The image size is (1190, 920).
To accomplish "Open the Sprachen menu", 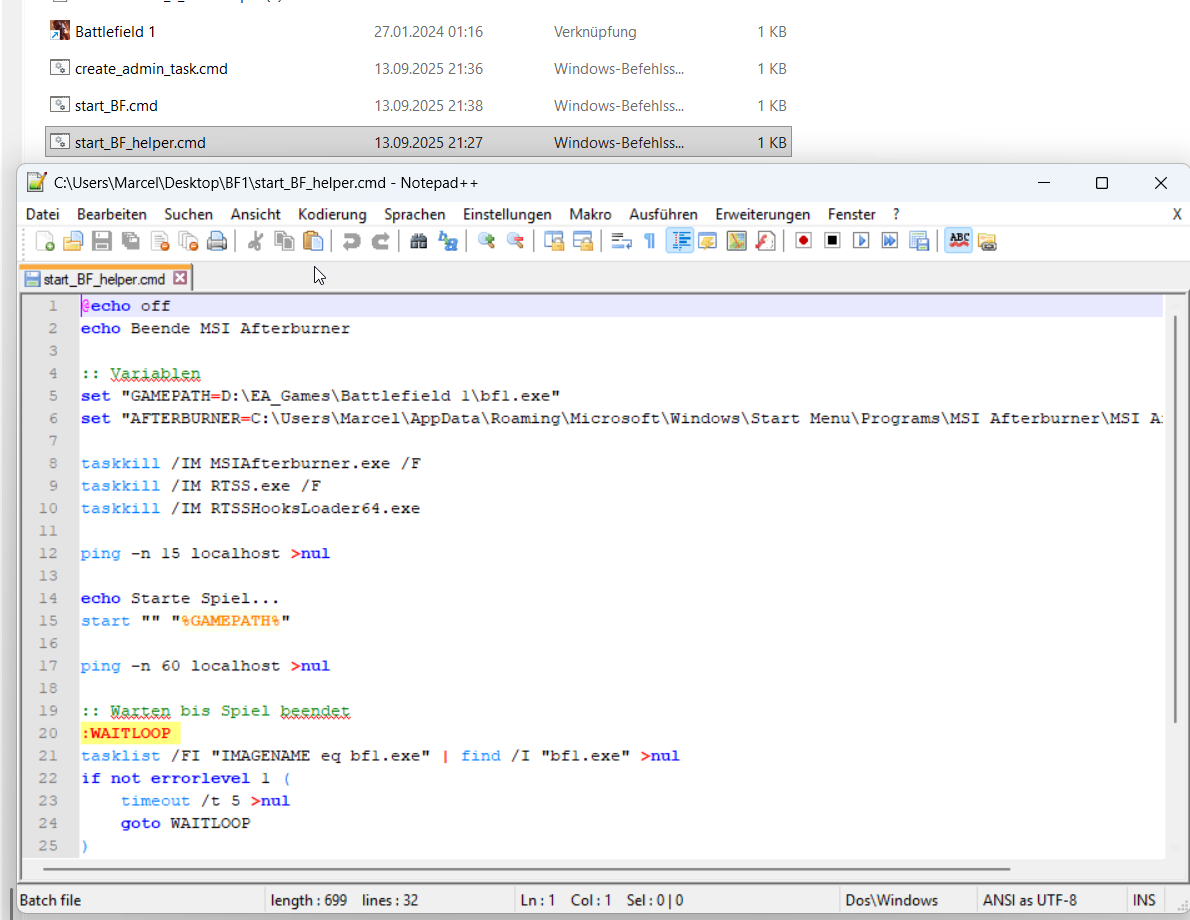I will (414, 214).
